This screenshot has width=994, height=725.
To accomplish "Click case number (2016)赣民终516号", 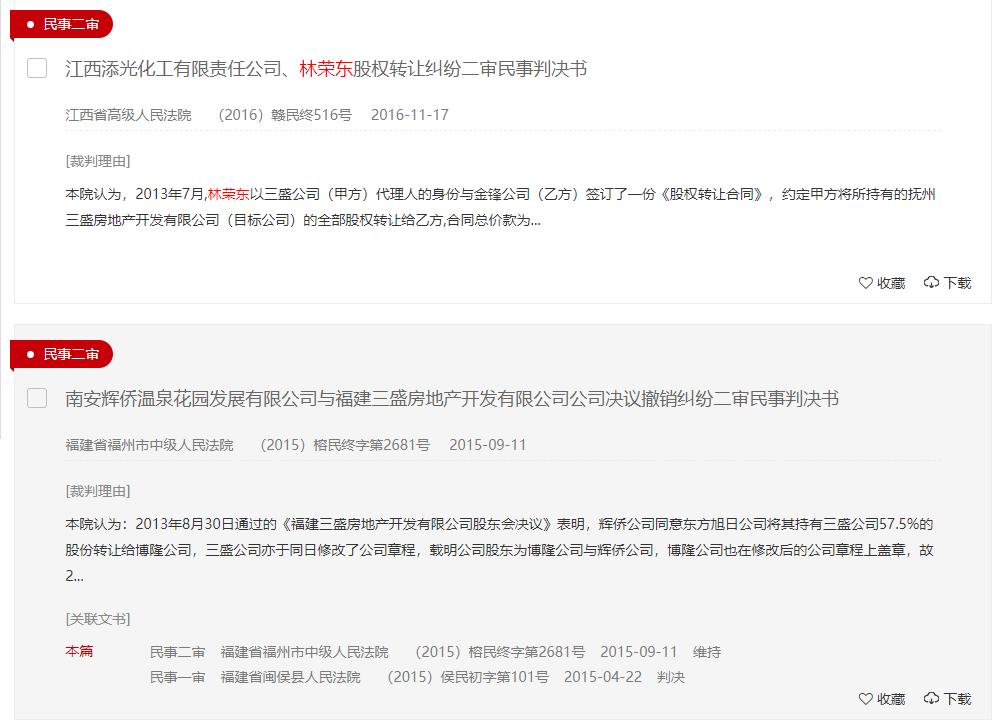I will (282, 114).
